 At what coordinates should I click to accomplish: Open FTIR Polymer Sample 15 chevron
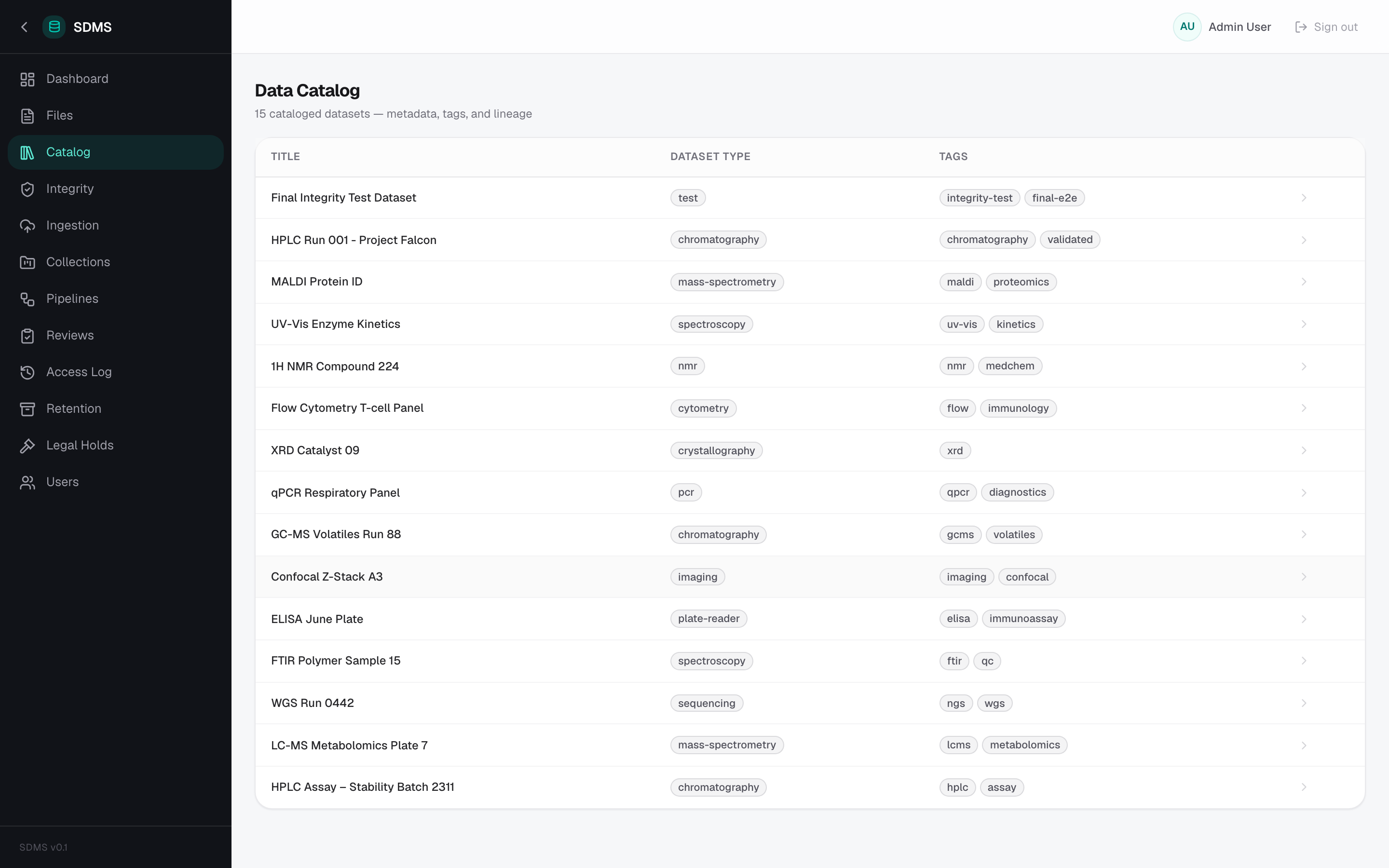pos(1304,661)
